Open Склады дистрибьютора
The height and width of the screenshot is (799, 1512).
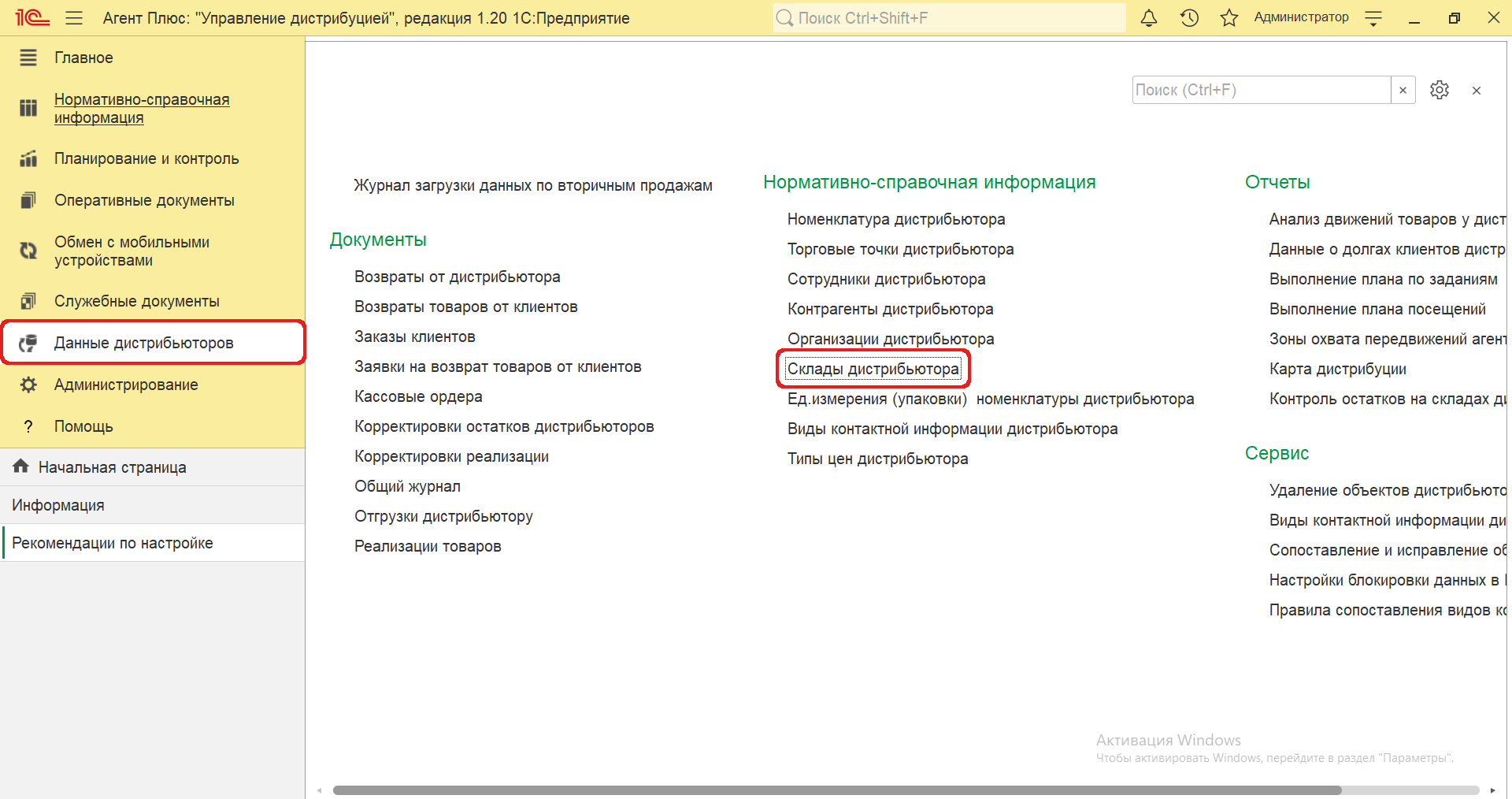click(873, 369)
